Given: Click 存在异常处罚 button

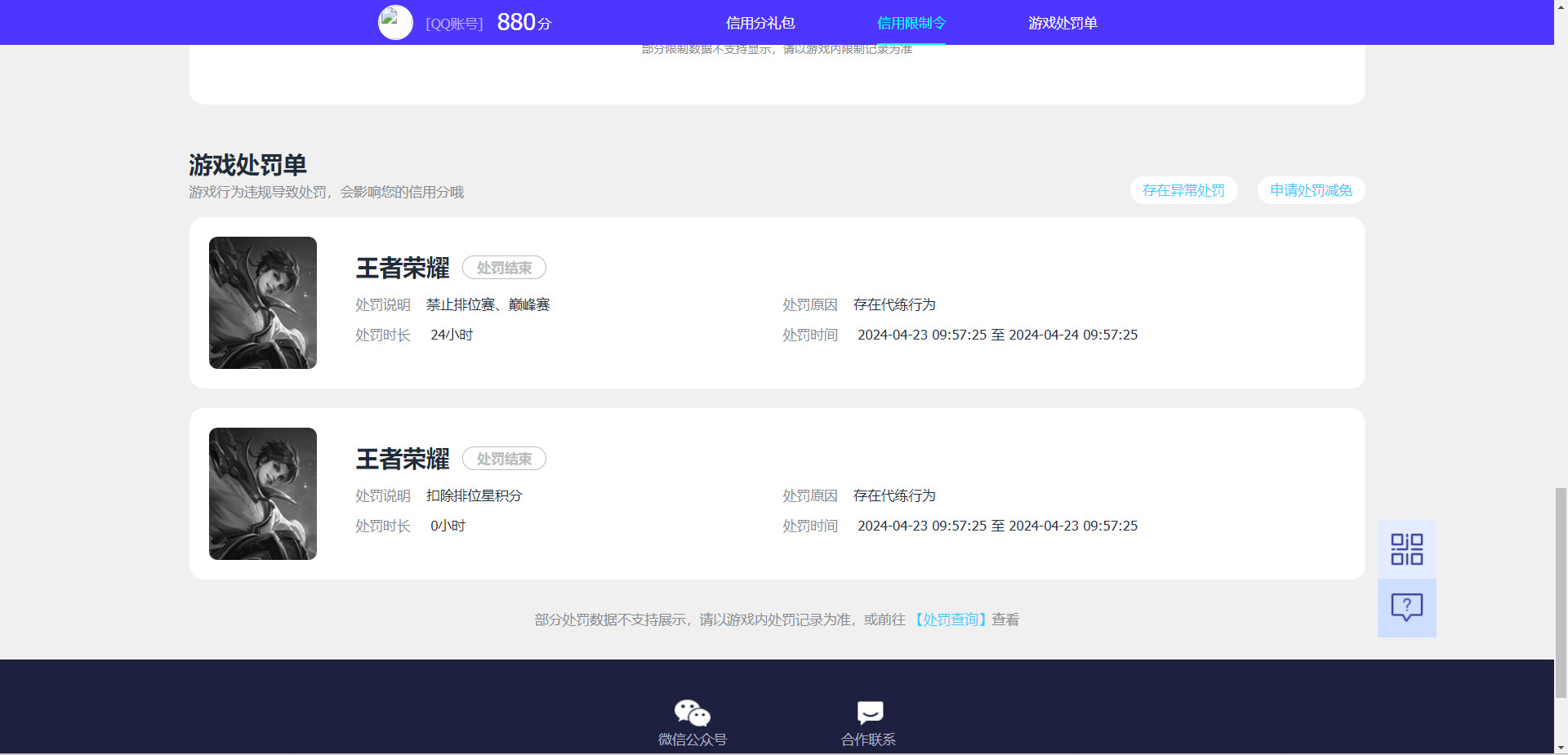Looking at the screenshot, I should (x=1183, y=190).
